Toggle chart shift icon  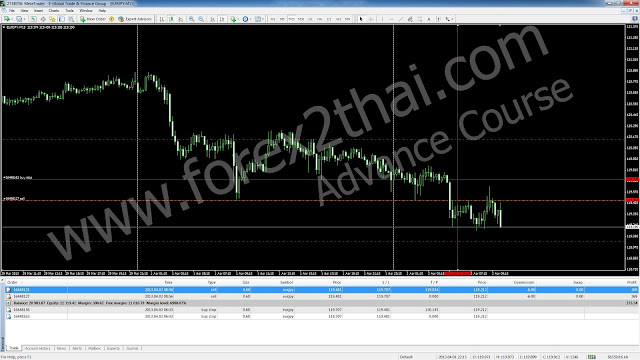click(x=222, y=19)
